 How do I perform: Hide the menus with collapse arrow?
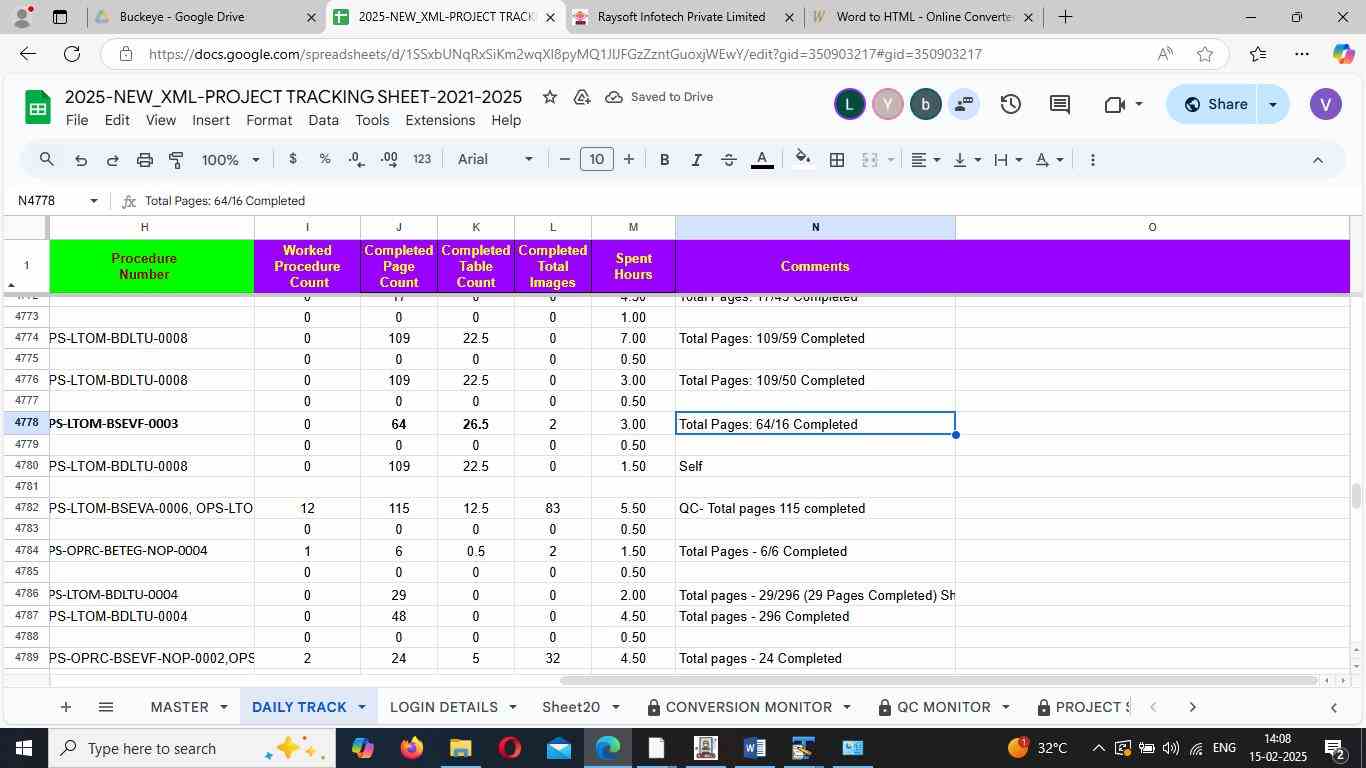coord(1317,160)
